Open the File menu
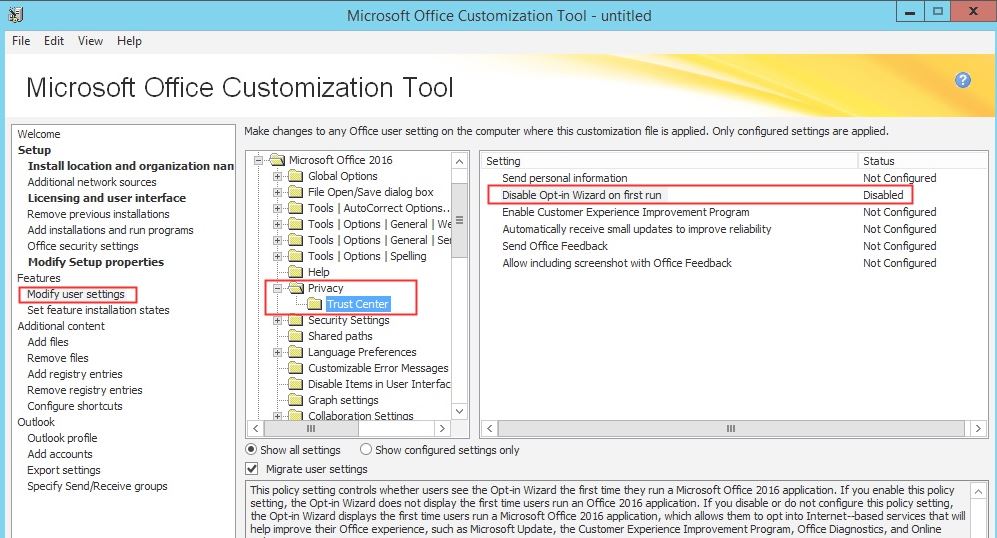The image size is (997, 538). 21,41
